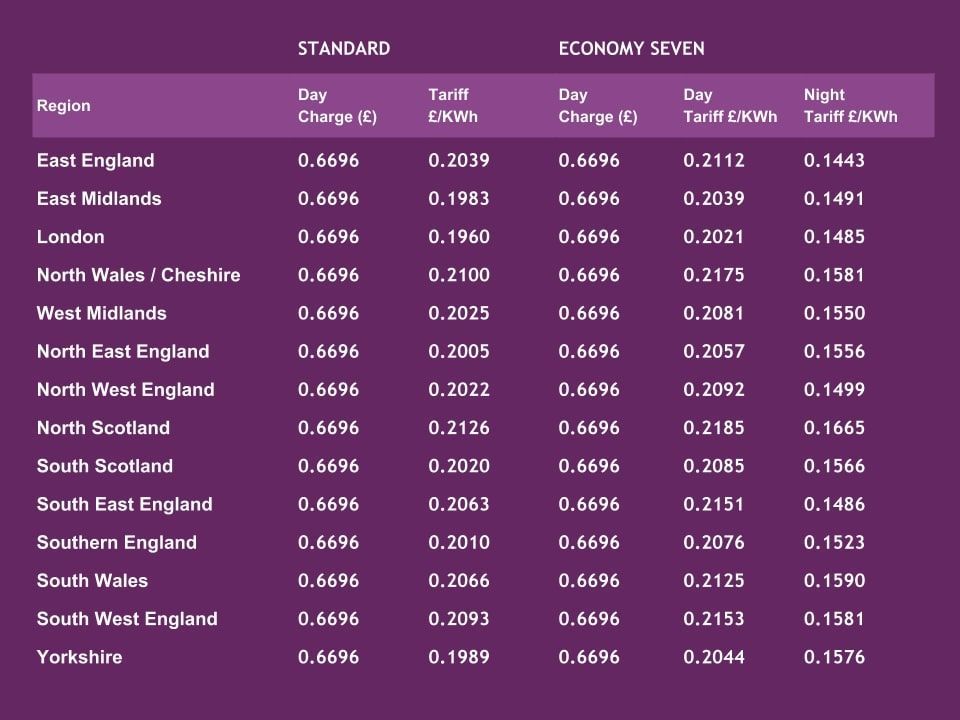Select the East England row label
The width and height of the screenshot is (960, 720).
coord(95,160)
